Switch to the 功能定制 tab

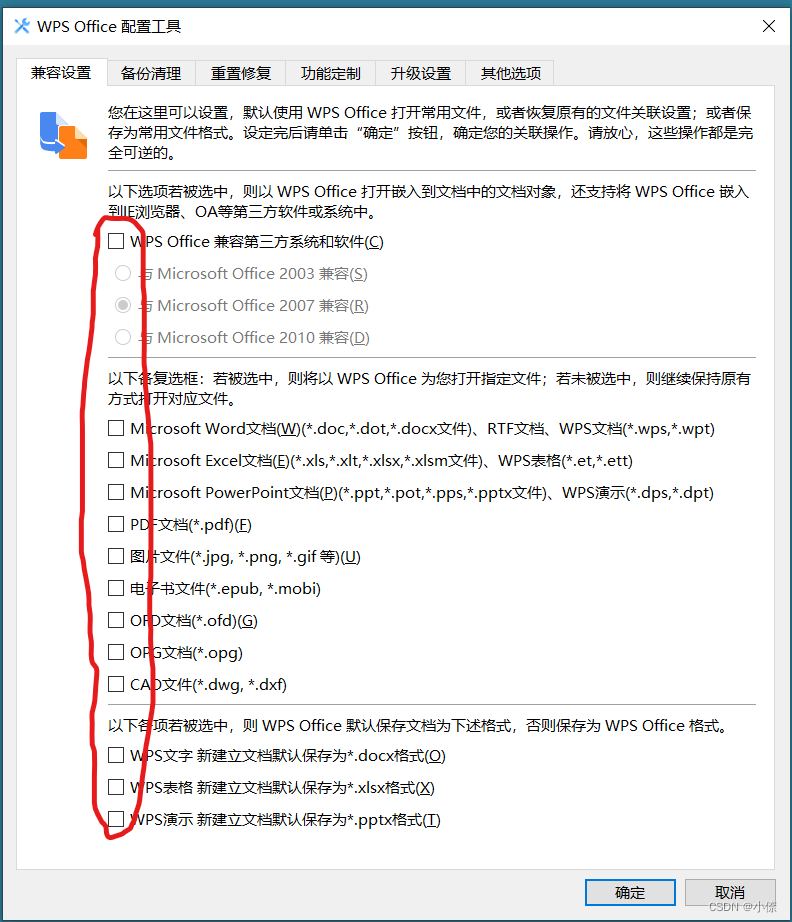[x=330, y=73]
